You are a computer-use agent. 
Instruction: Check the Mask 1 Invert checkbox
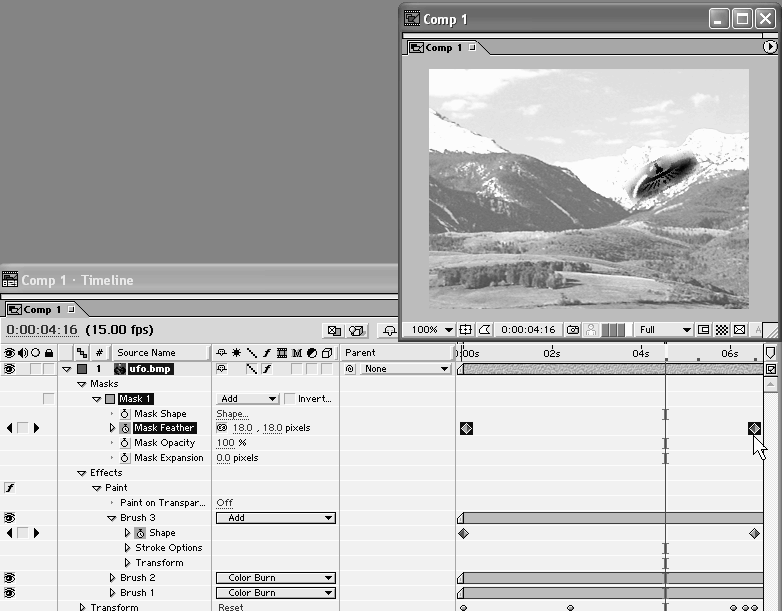tap(289, 399)
